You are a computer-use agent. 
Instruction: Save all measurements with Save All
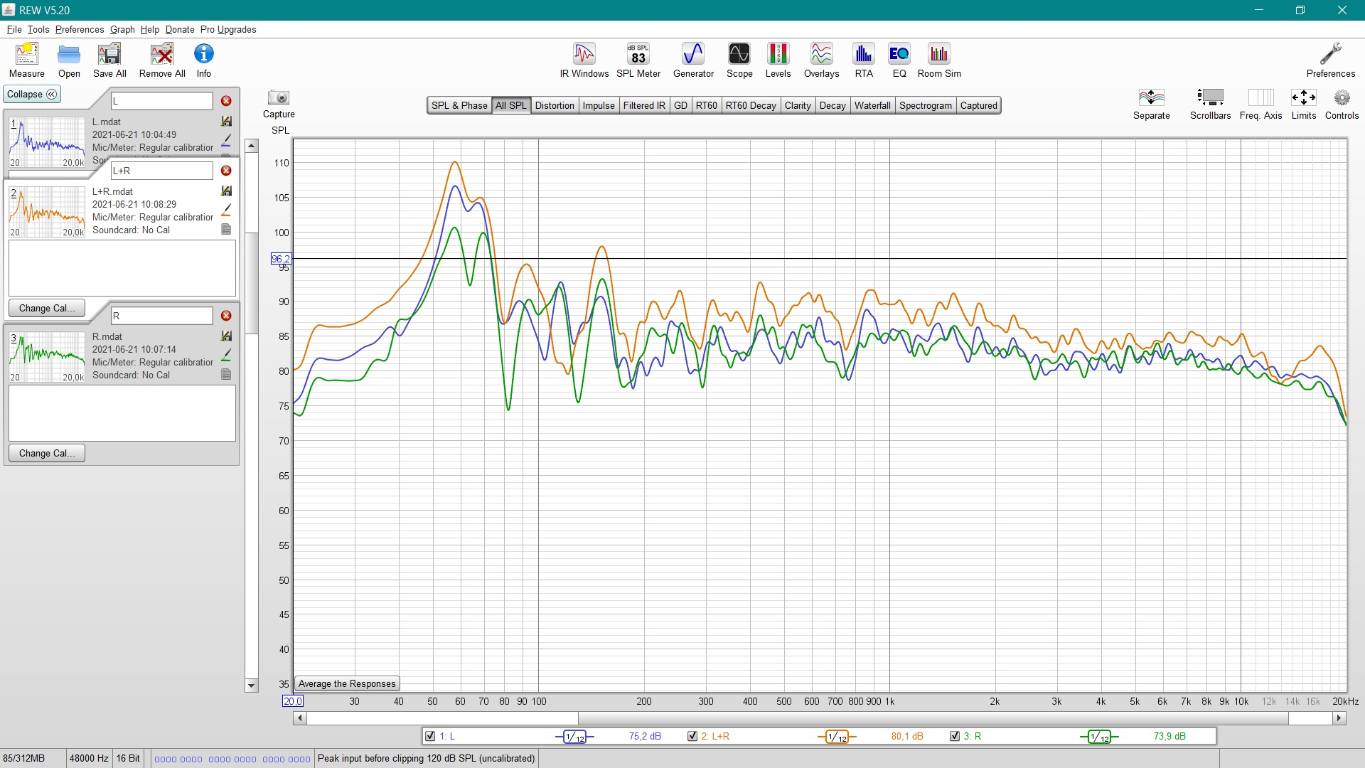point(110,60)
